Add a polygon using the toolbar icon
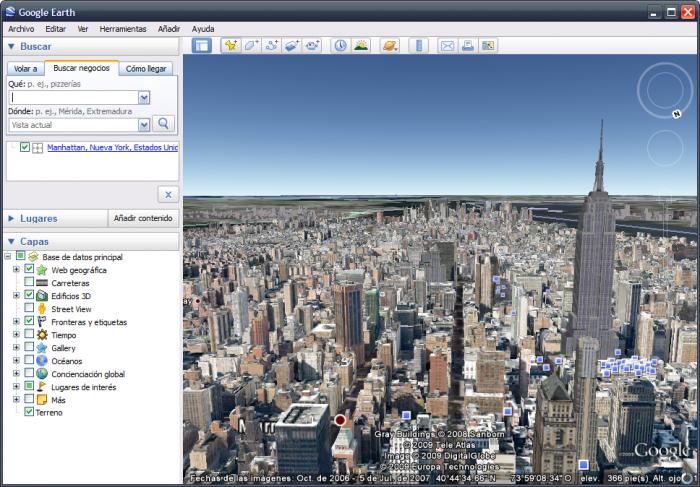Viewport: 700px width, 487px height. (x=251, y=46)
